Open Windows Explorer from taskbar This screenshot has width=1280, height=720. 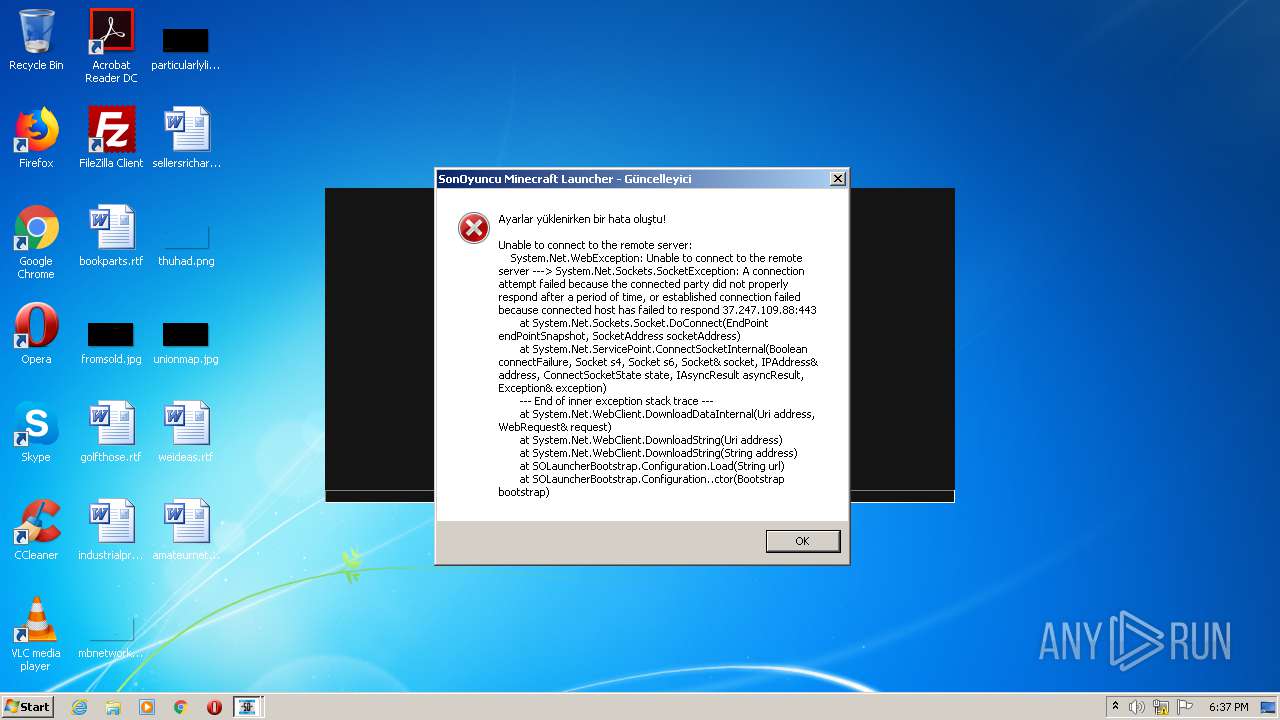113,707
